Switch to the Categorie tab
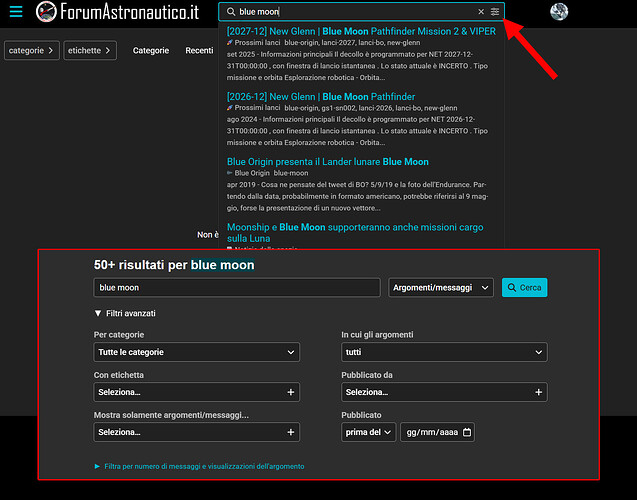637x500 pixels. tap(151, 50)
